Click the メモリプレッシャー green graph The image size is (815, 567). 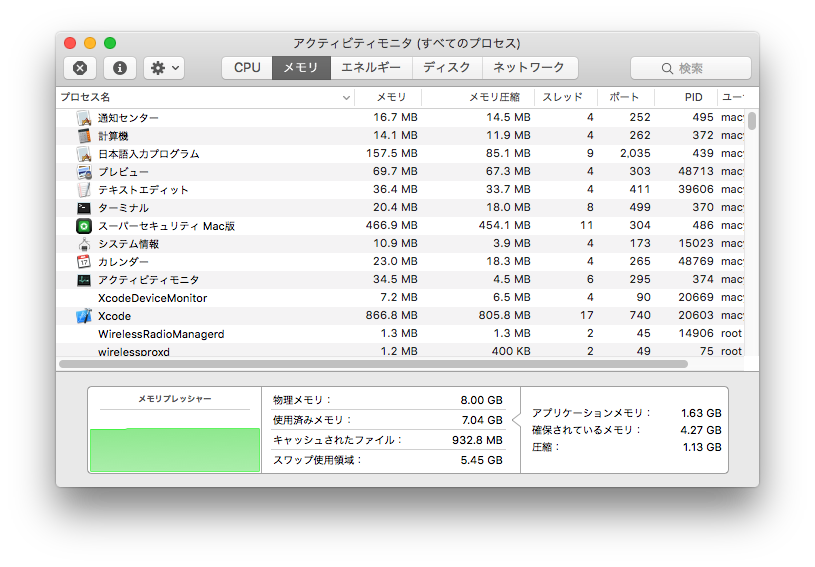click(x=175, y=450)
